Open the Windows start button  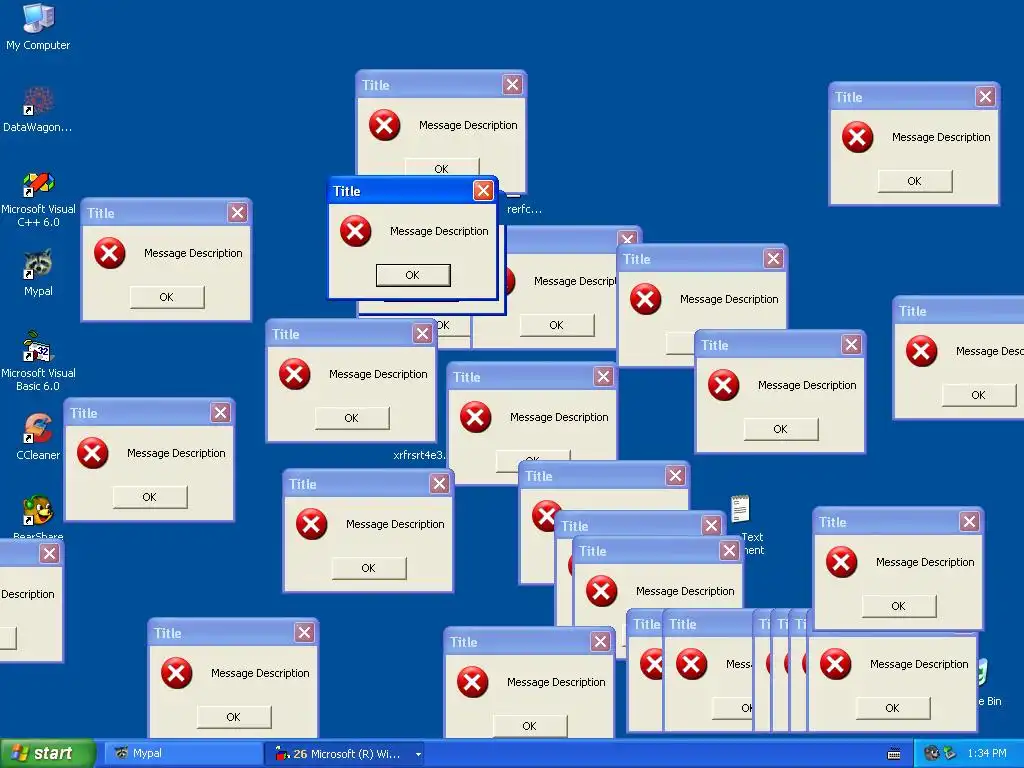click(47, 754)
